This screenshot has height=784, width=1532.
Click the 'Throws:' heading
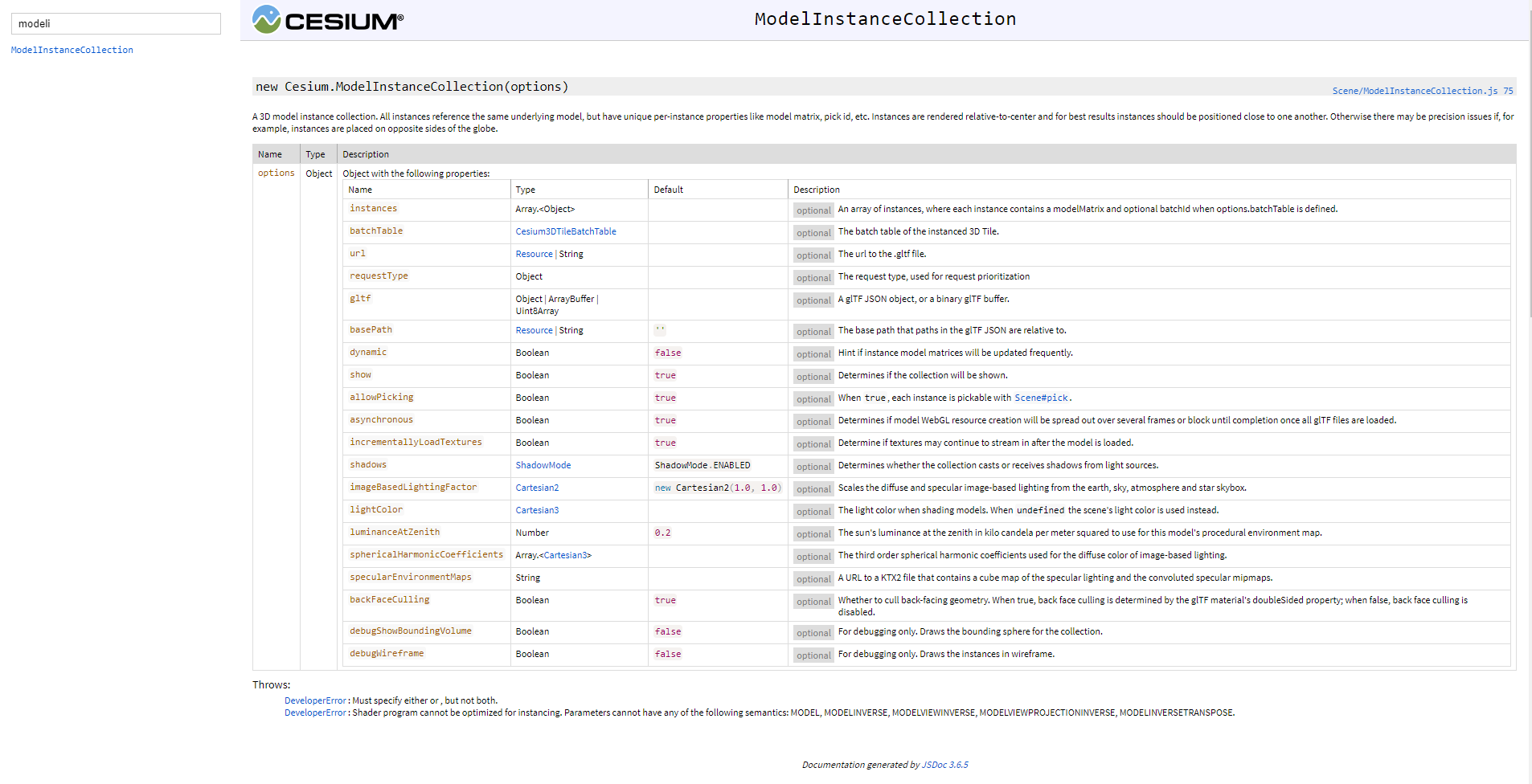coord(272,685)
